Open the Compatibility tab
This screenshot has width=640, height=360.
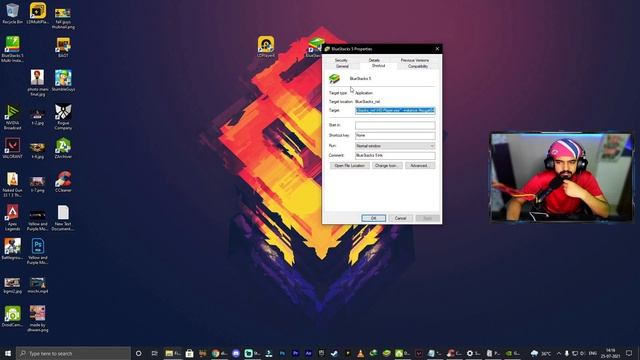[x=418, y=66]
